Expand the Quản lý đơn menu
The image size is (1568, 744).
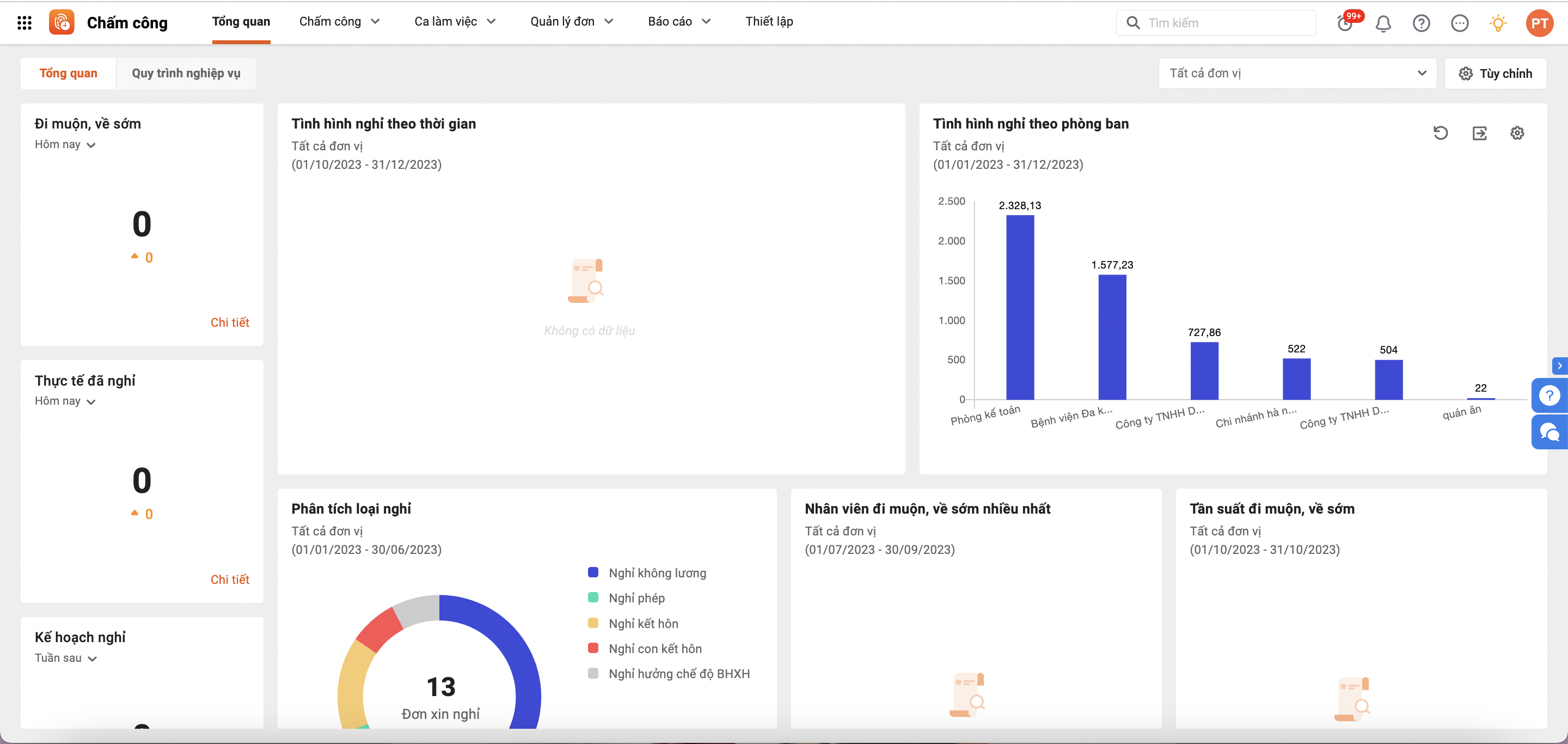pos(572,21)
